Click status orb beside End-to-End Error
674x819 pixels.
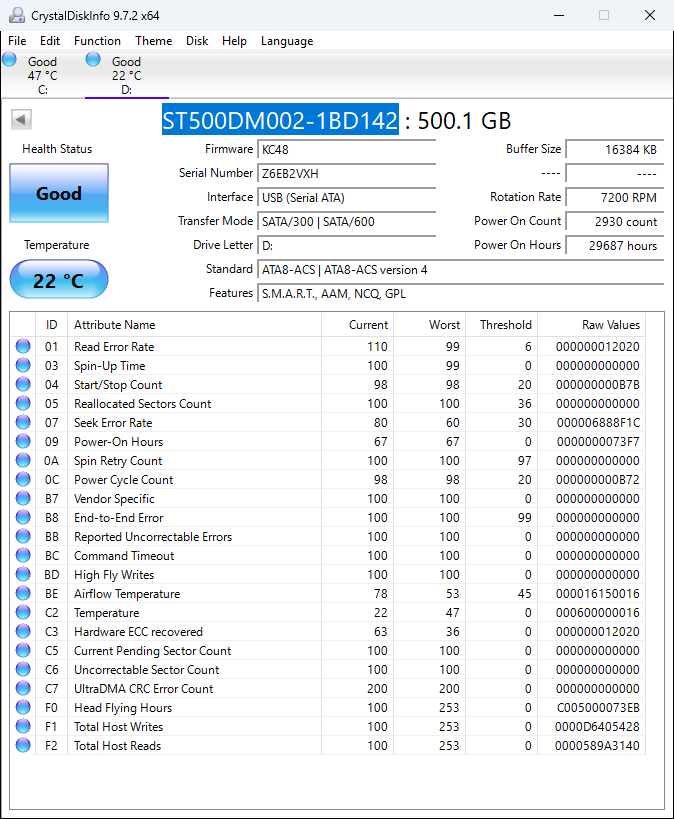pos(23,517)
